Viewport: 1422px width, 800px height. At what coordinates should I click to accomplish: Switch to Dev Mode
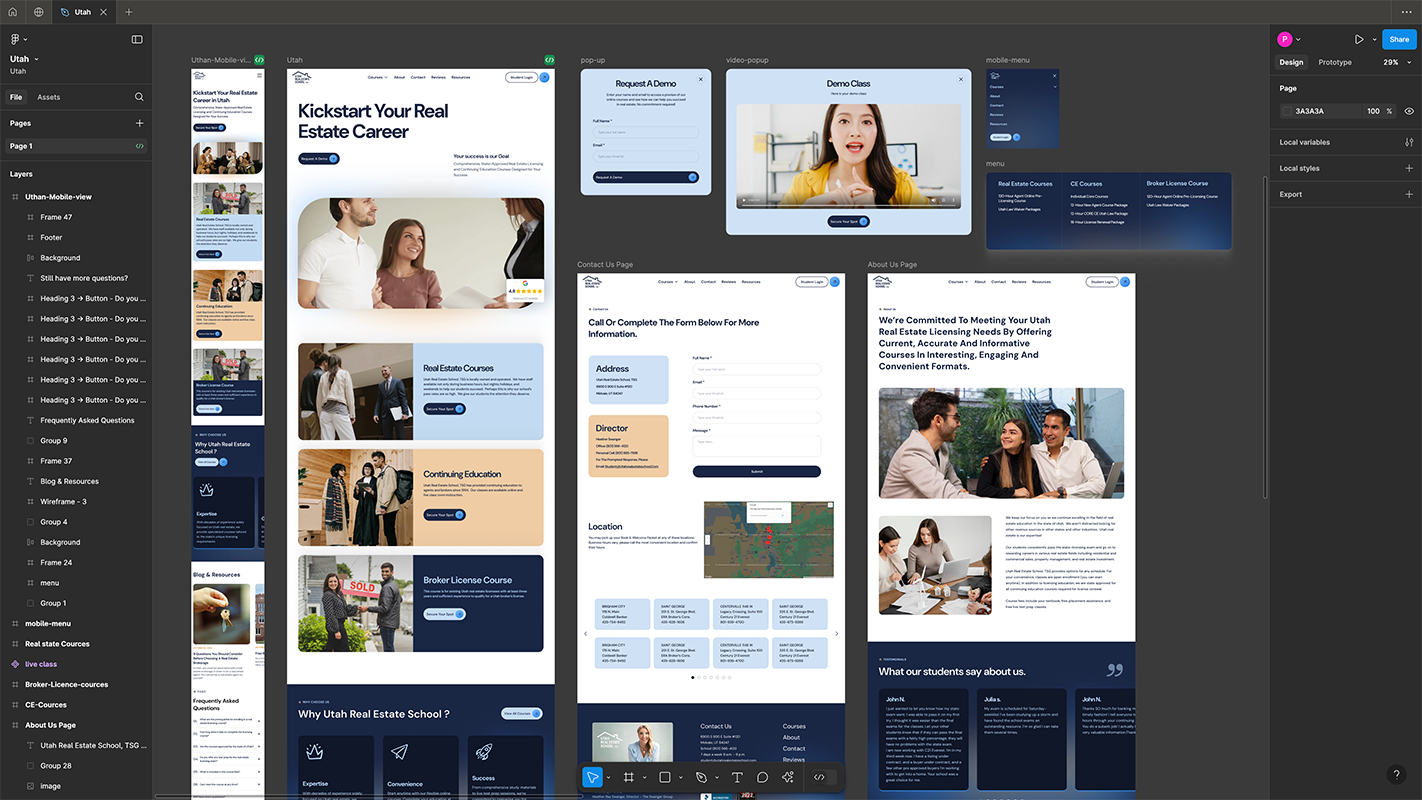click(822, 777)
